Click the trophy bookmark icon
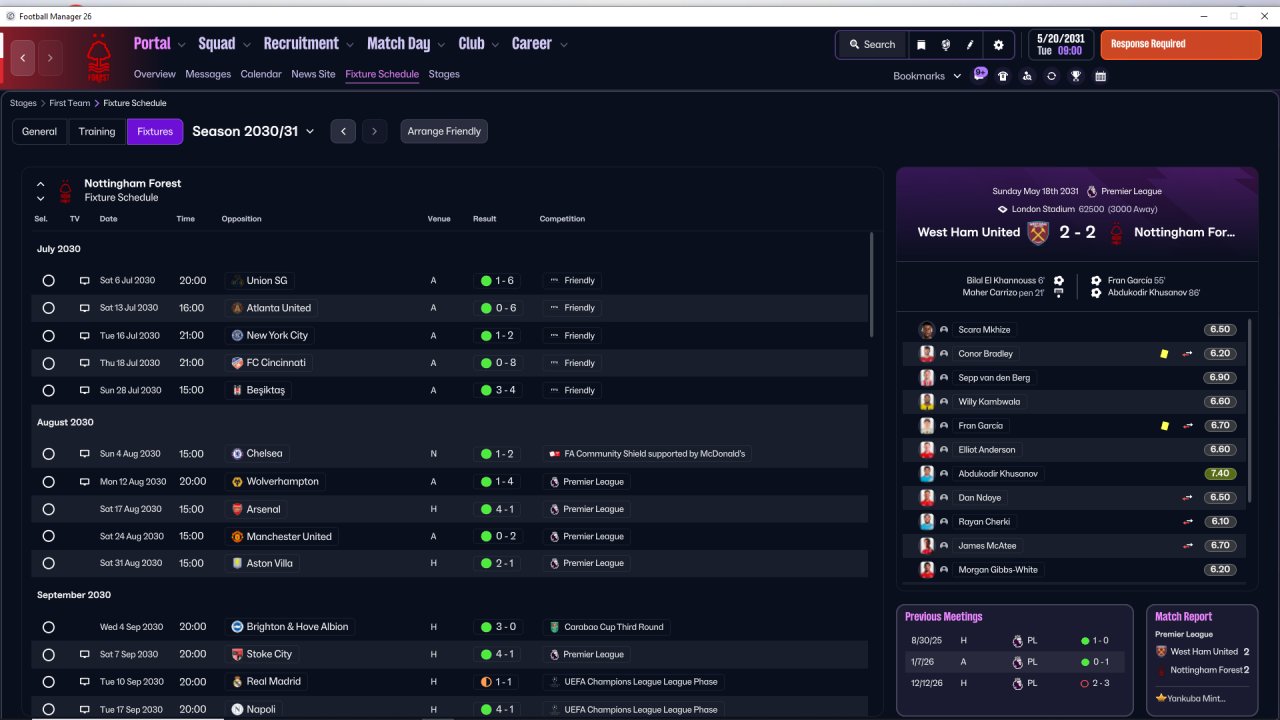The width and height of the screenshot is (1280, 720). 1076,76
